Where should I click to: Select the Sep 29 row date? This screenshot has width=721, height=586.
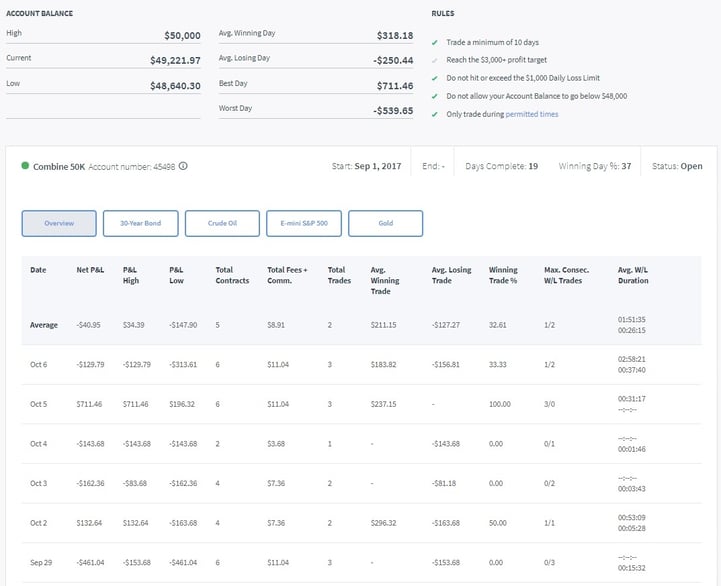(40, 562)
